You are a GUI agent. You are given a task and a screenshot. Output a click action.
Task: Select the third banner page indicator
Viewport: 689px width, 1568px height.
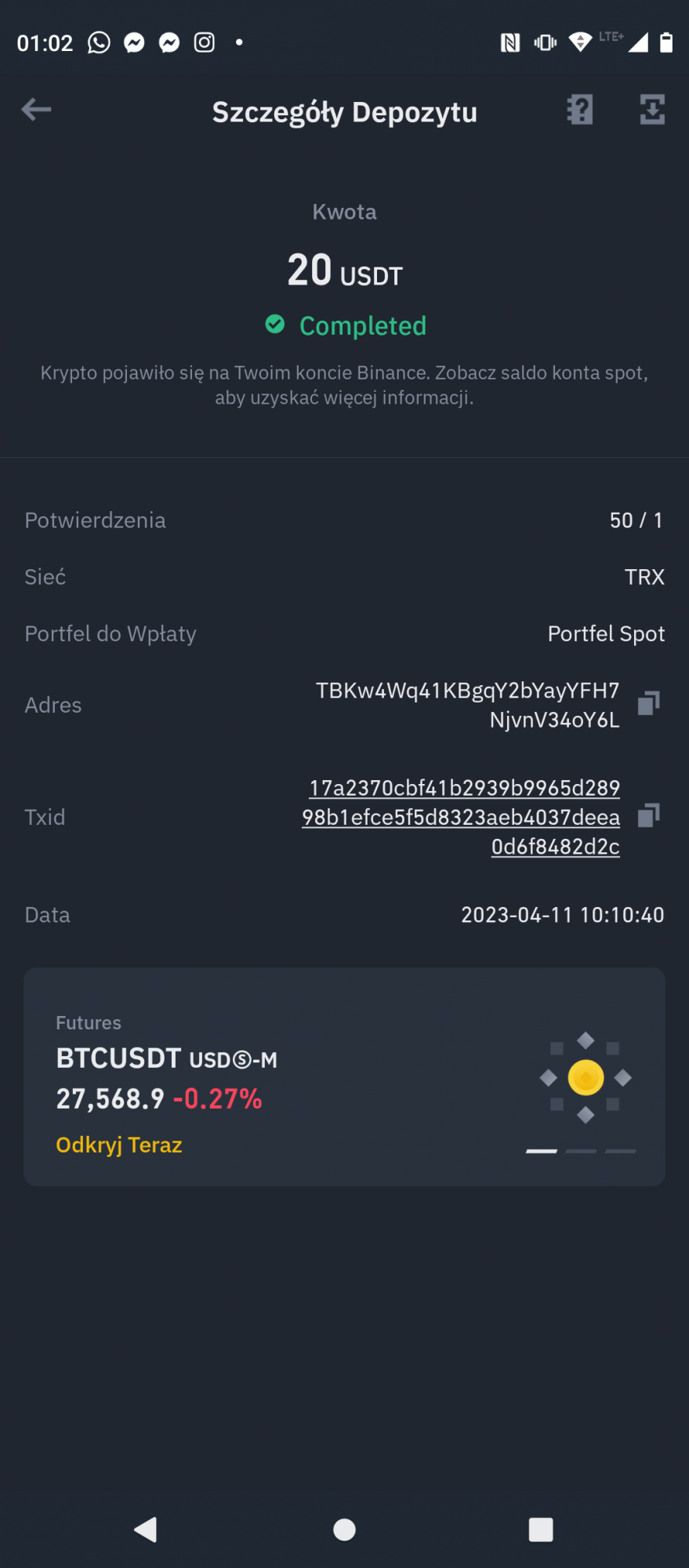621,1151
